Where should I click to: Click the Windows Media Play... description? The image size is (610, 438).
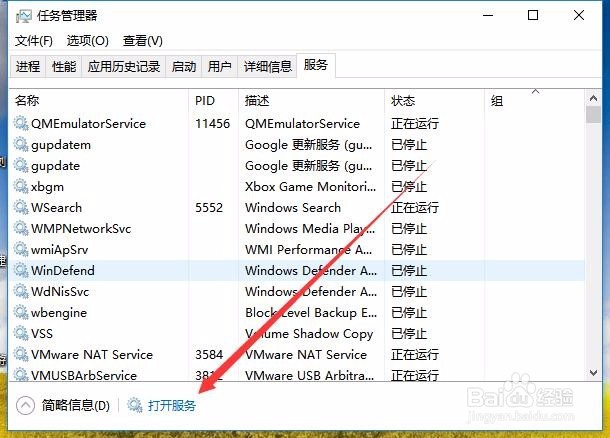(310, 228)
